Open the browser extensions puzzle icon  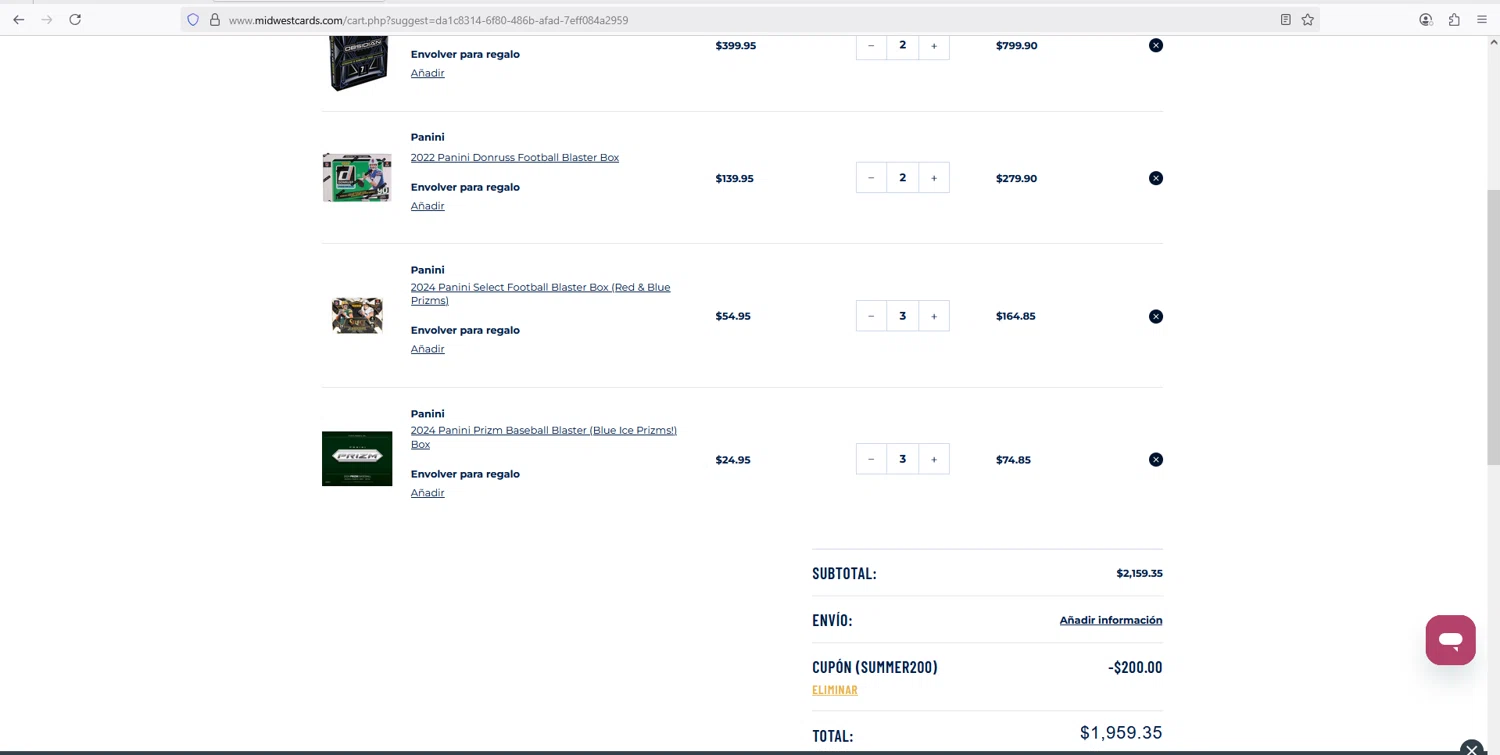coord(1454,20)
